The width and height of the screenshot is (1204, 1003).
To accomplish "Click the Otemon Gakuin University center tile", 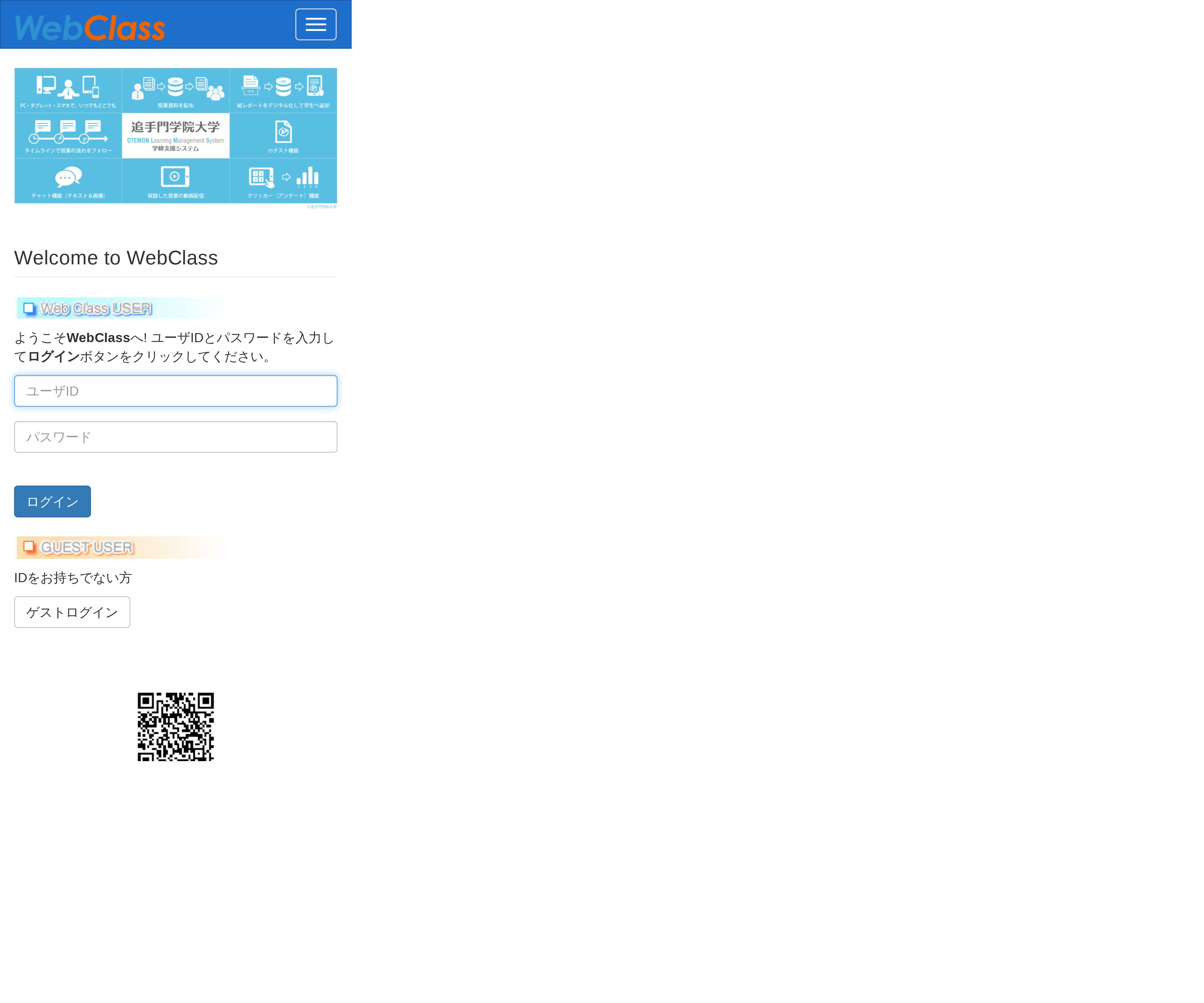I will click(x=175, y=135).
